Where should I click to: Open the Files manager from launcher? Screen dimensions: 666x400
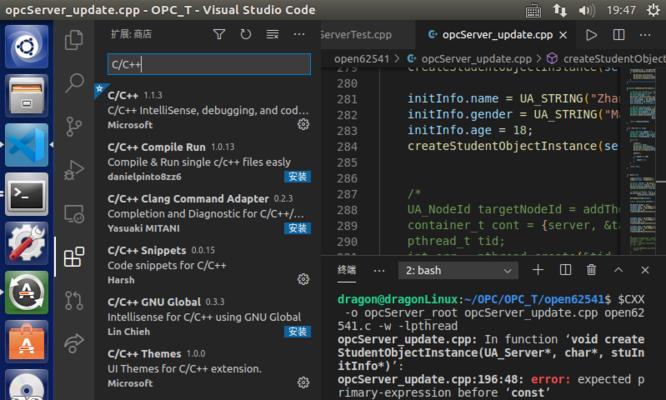pyautogui.click(x=27, y=96)
